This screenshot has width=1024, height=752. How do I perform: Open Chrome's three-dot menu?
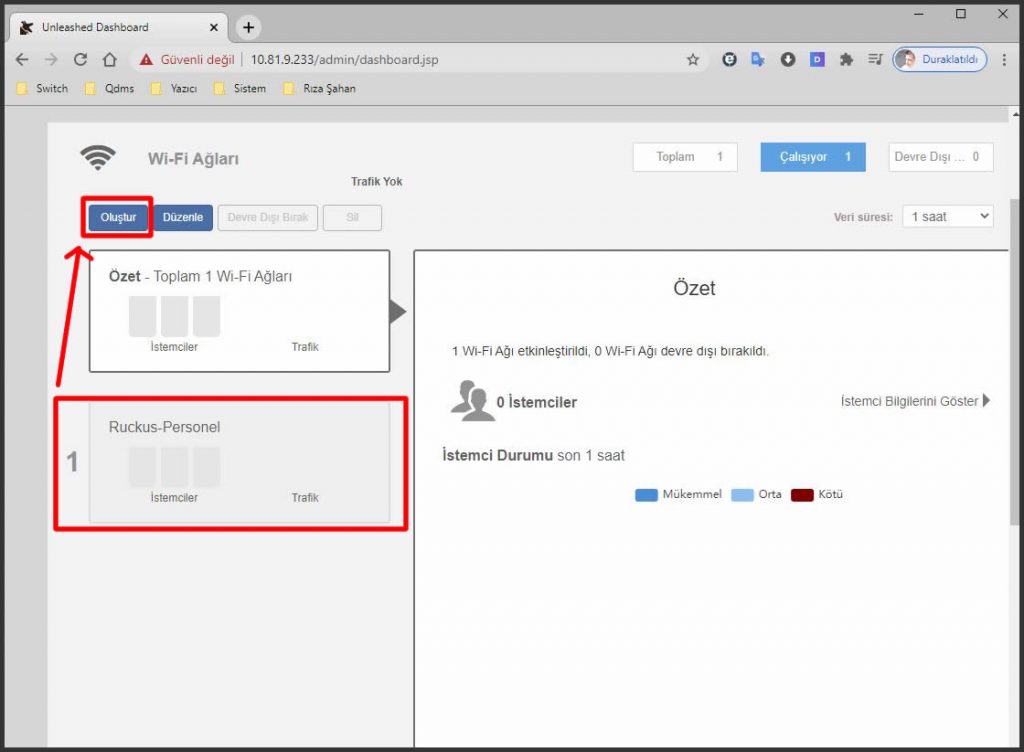[1004, 59]
